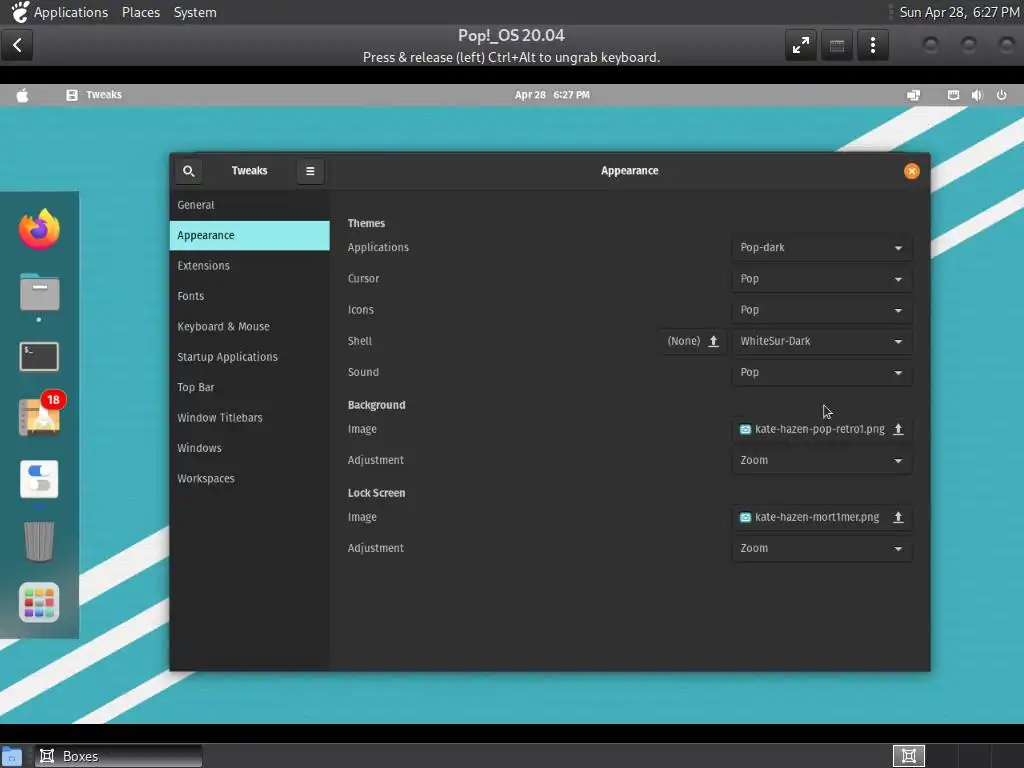Image resolution: width=1024 pixels, height=768 pixels.
Task: Toggle Boxes fullscreen mode
Action: tap(801, 46)
